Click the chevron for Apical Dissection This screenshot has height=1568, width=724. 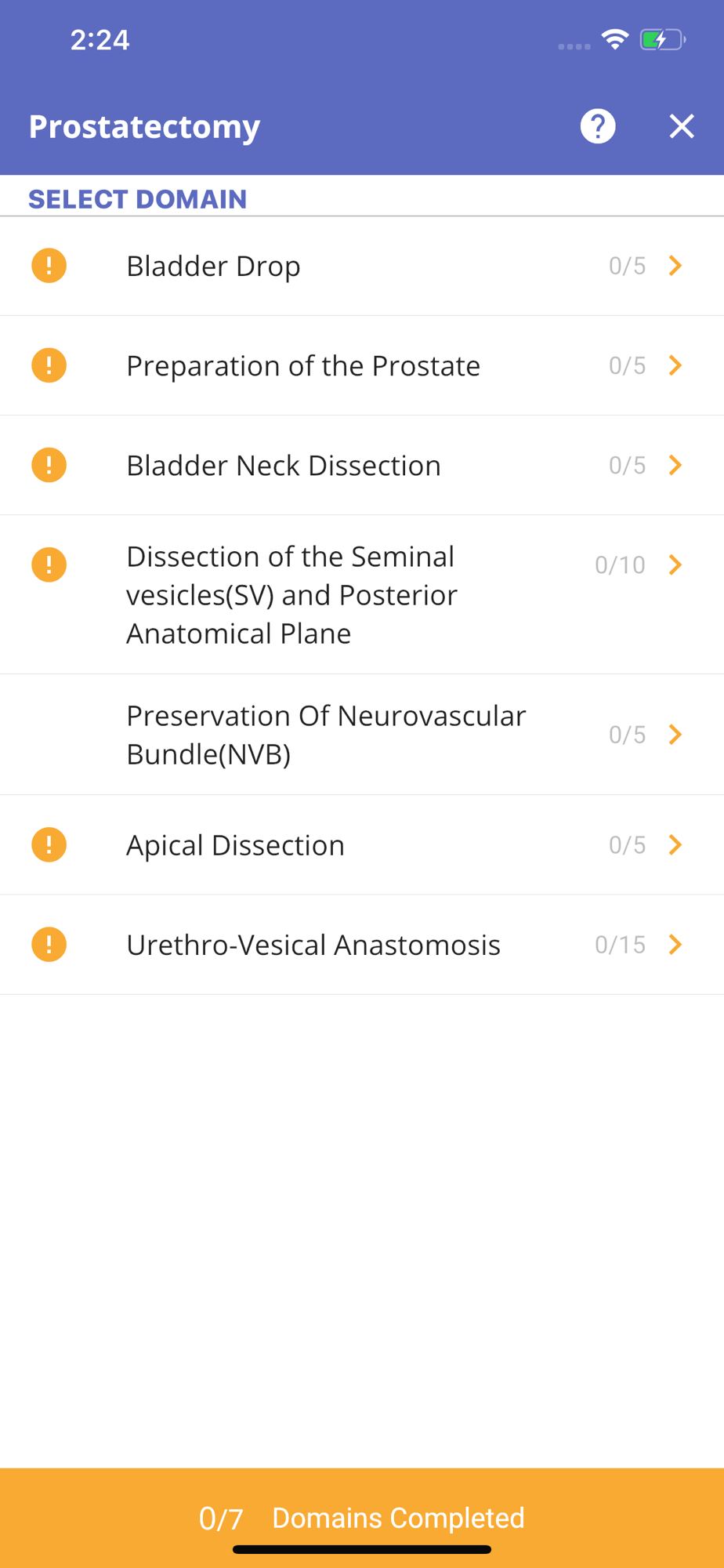(x=675, y=845)
